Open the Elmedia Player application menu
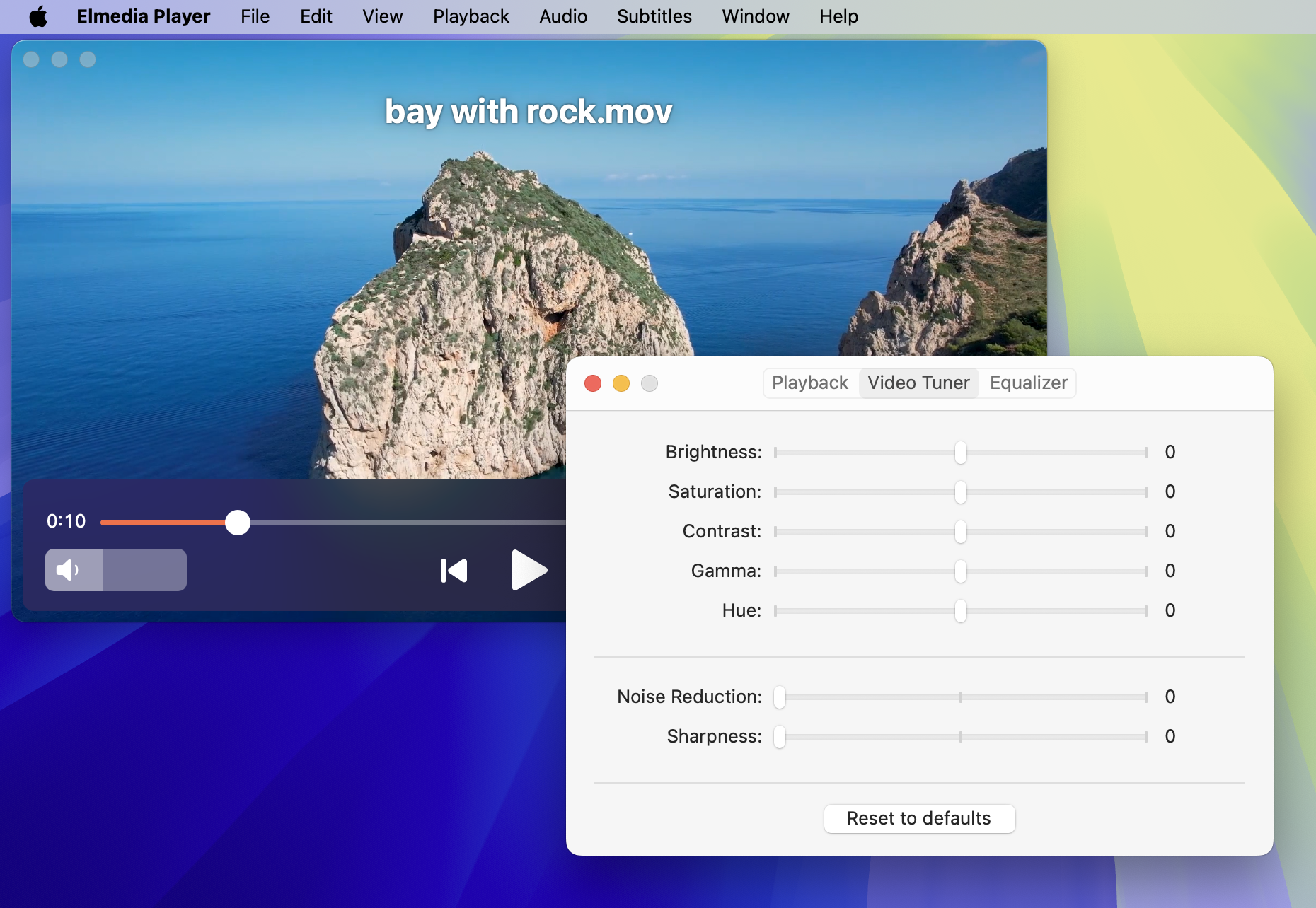The height and width of the screenshot is (908, 1316). pos(143,16)
